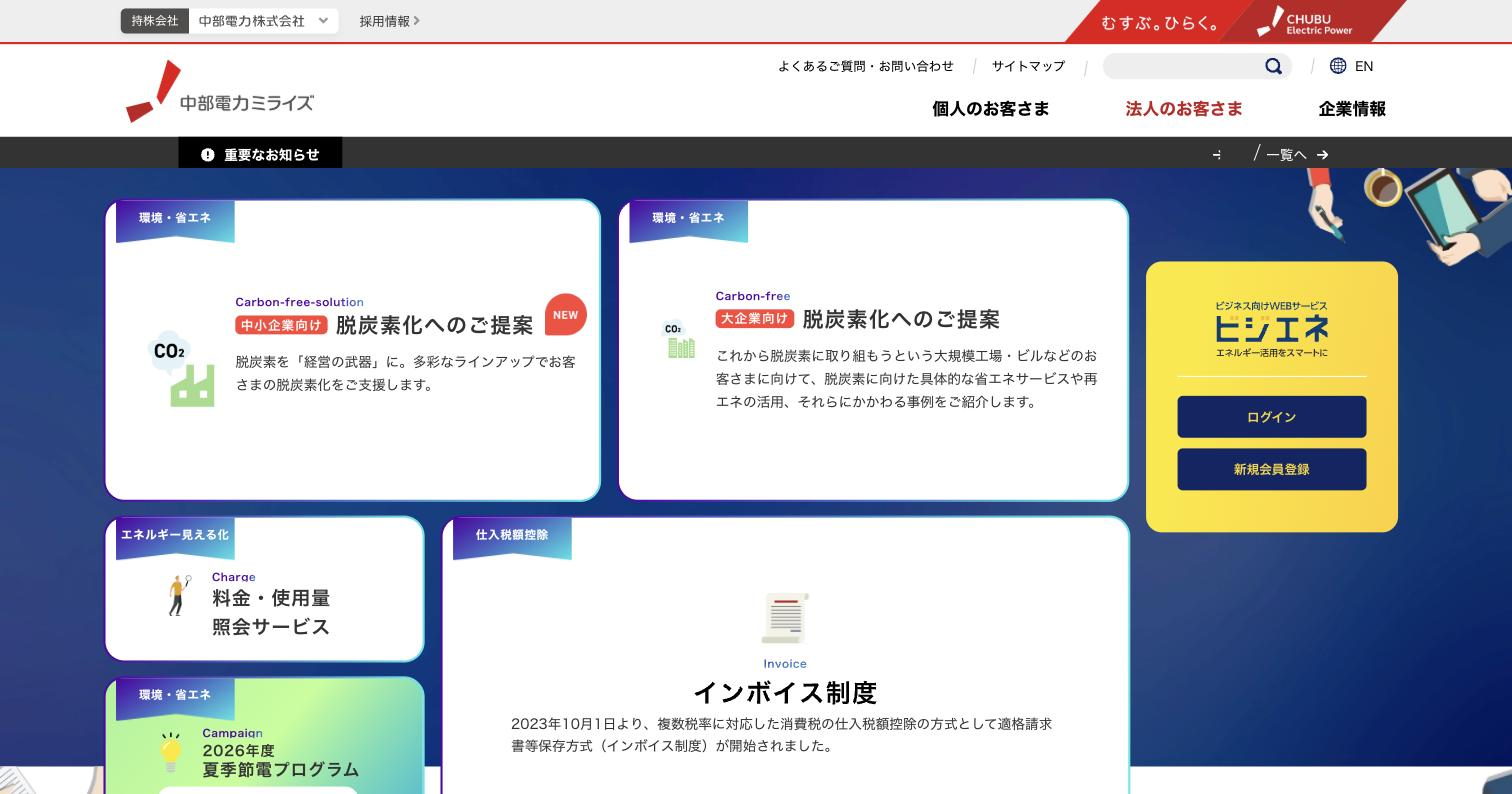Open the 重要なお知らせ tab
The image size is (1512, 794).
tap(260, 153)
